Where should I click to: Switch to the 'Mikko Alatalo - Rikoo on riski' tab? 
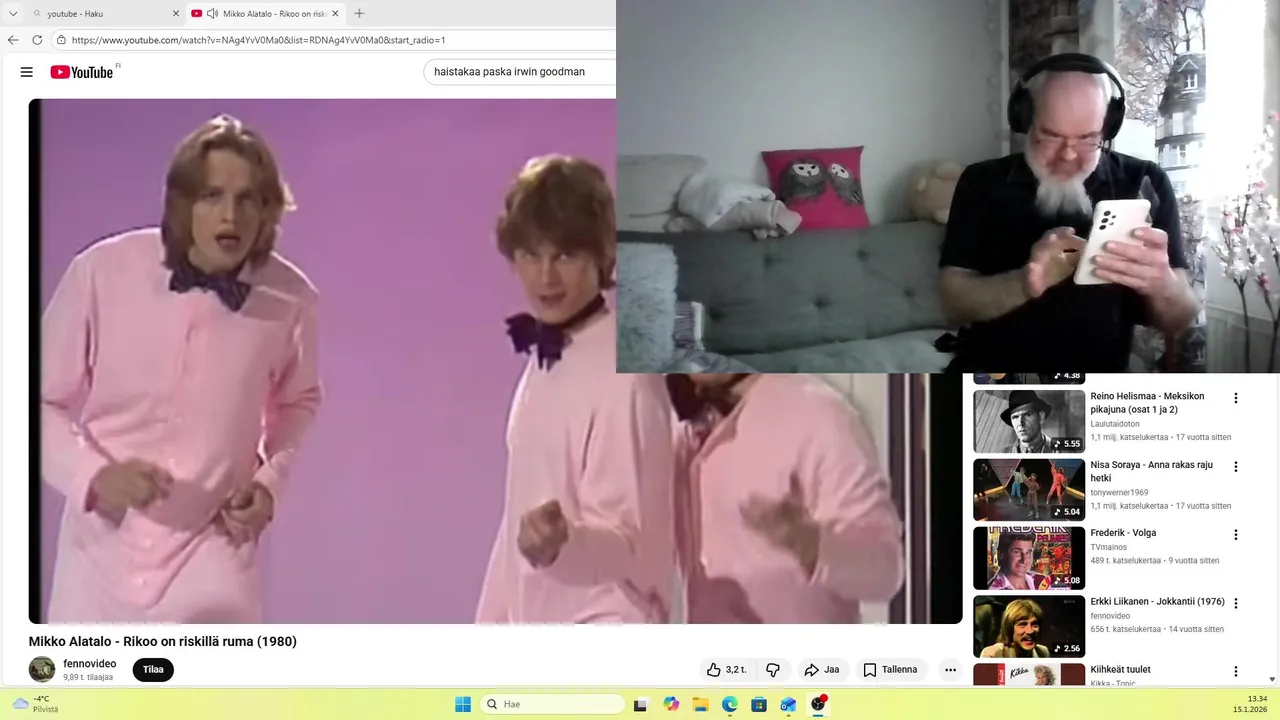[265, 14]
